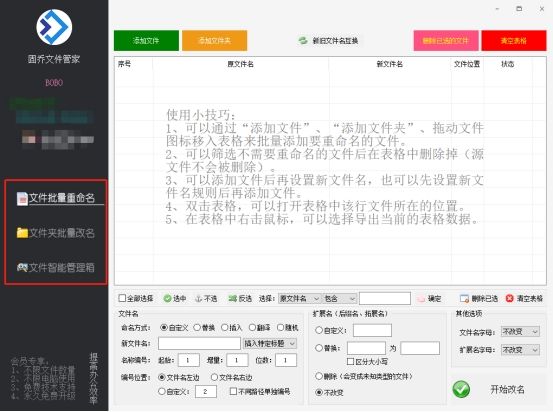Viewport: 553px width, 412px height.
Task: Select the 替换 naming mode radio
Action: 197,328
